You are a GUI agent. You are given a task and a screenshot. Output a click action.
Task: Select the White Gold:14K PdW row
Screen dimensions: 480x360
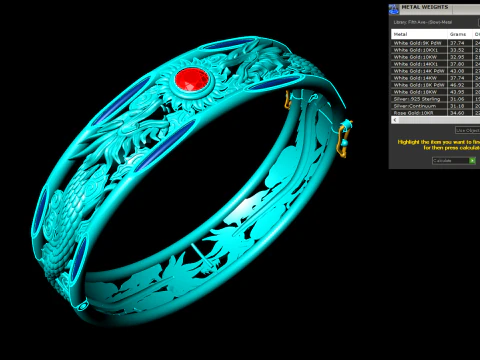click(435, 71)
